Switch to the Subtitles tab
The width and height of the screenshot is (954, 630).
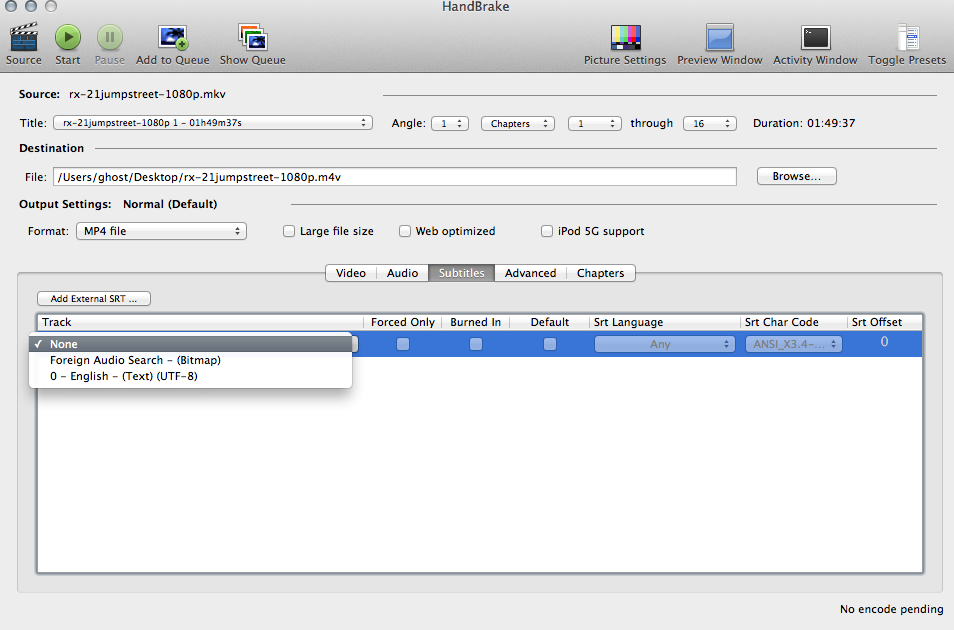(462, 273)
